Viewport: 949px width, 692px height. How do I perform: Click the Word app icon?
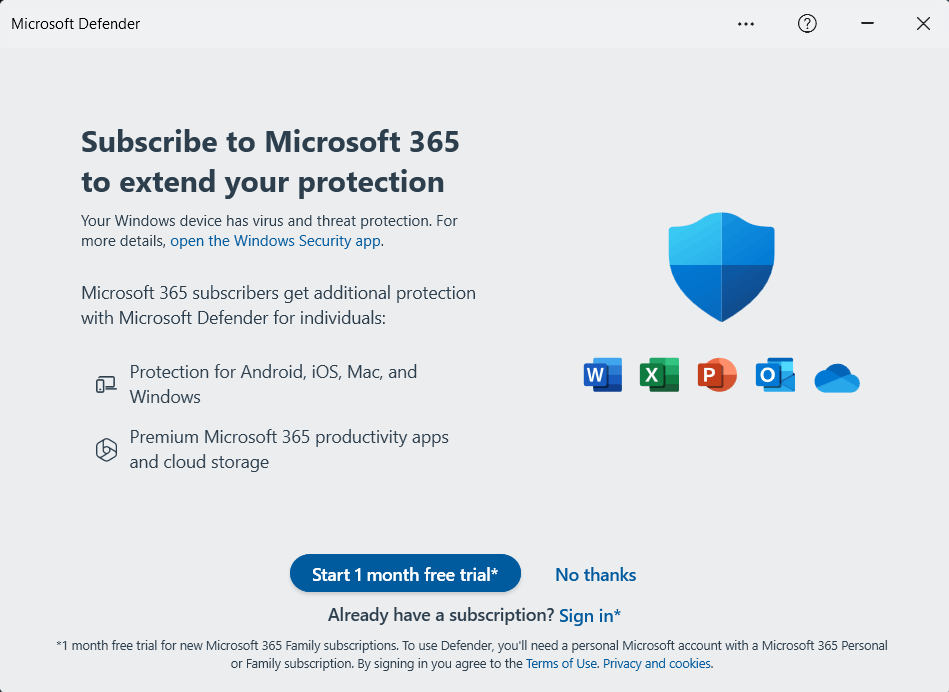click(603, 375)
